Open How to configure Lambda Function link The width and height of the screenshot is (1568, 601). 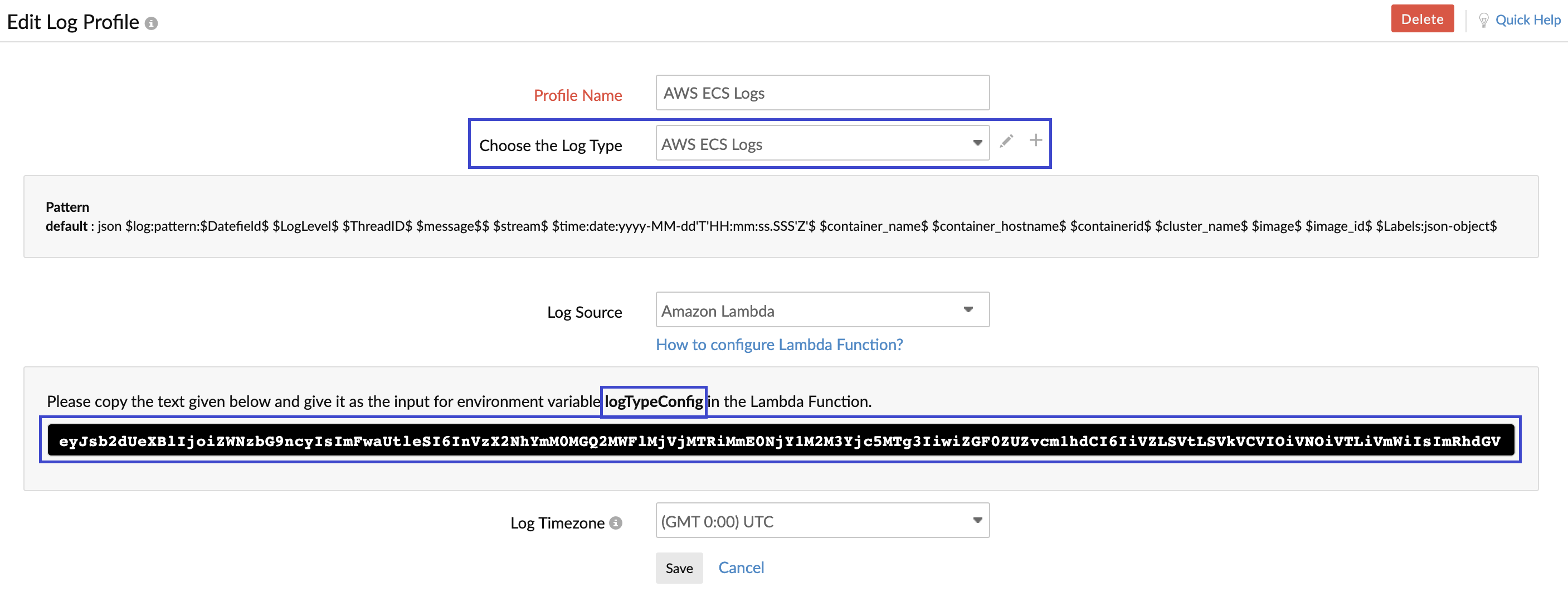coord(778,345)
